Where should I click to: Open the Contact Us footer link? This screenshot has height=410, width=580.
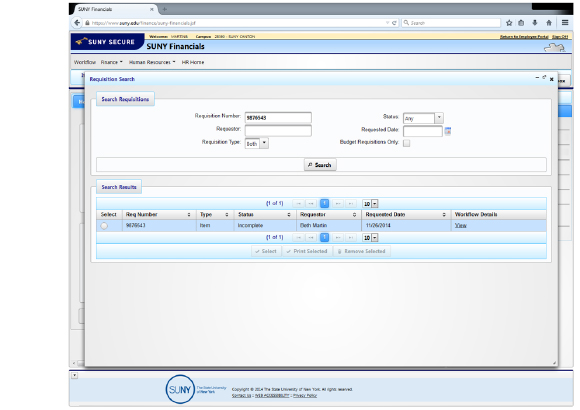pos(241,396)
